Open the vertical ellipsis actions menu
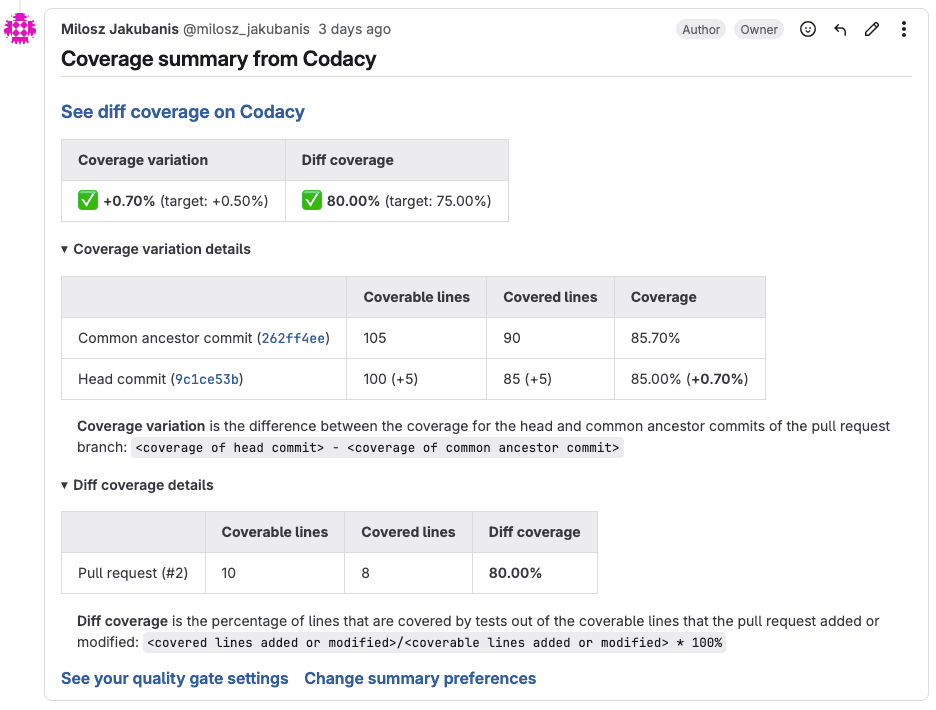The height and width of the screenshot is (710, 936). pyautogui.click(x=903, y=29)
